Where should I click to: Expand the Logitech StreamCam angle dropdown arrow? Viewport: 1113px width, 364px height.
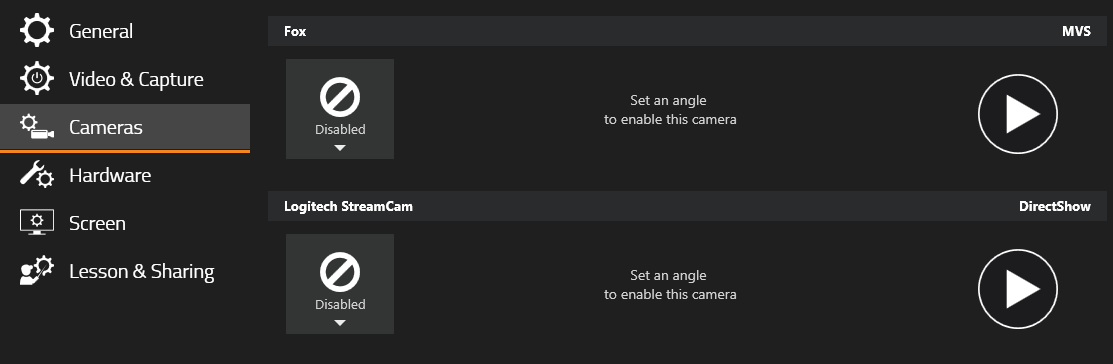tap(340, 323)
